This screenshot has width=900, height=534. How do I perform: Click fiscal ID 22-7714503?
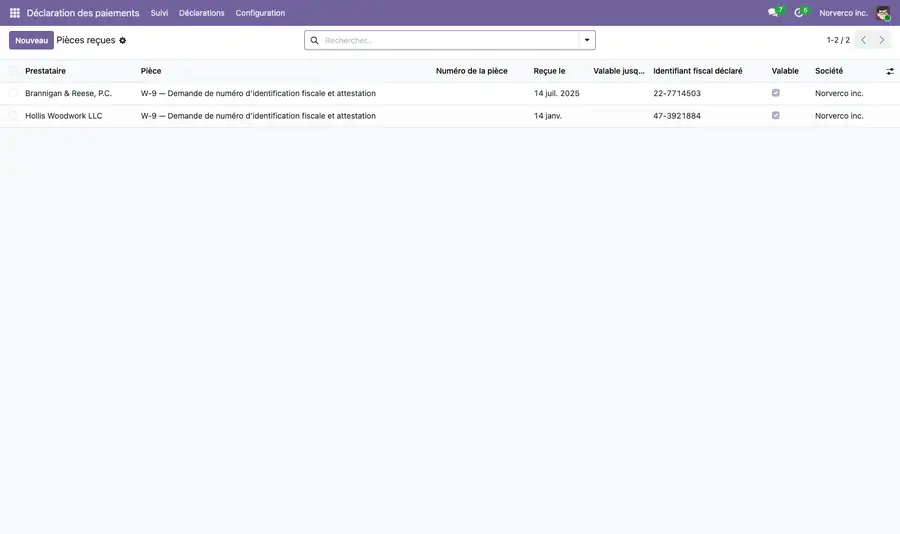677,93
